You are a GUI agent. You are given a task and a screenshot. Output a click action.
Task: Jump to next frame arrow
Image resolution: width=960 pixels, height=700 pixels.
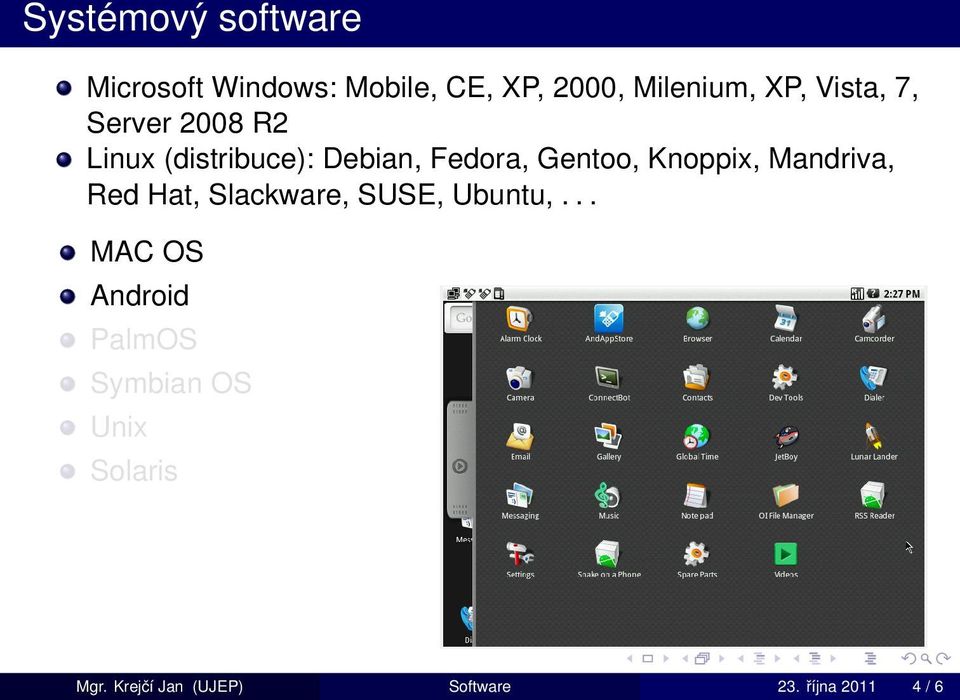pos(722,658)
